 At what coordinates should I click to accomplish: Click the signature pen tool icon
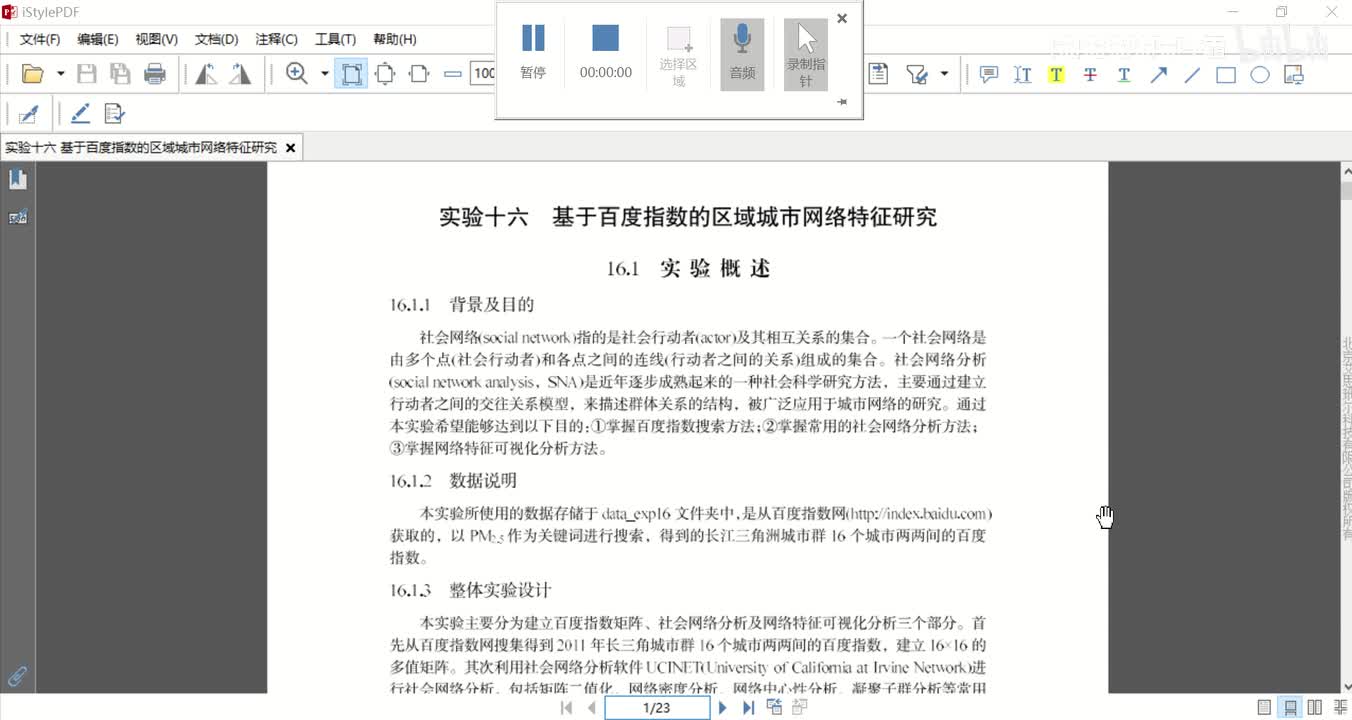(28, 113)
